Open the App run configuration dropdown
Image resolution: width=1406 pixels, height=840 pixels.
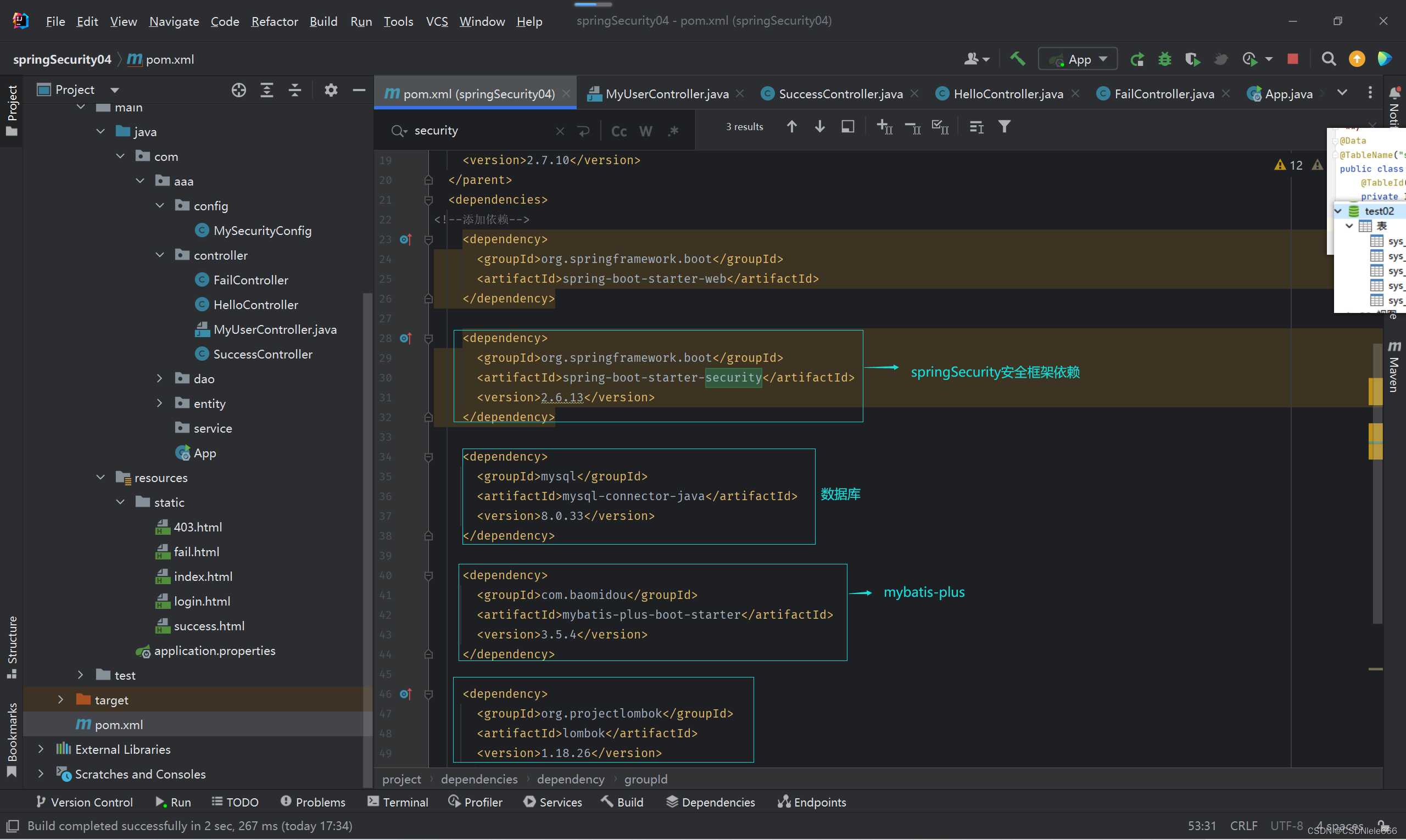(x=1102, y=58)
